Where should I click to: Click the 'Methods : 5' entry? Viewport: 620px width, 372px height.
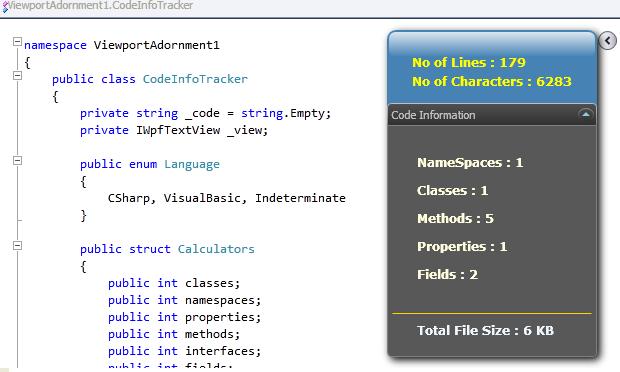[x=455, y=219]
